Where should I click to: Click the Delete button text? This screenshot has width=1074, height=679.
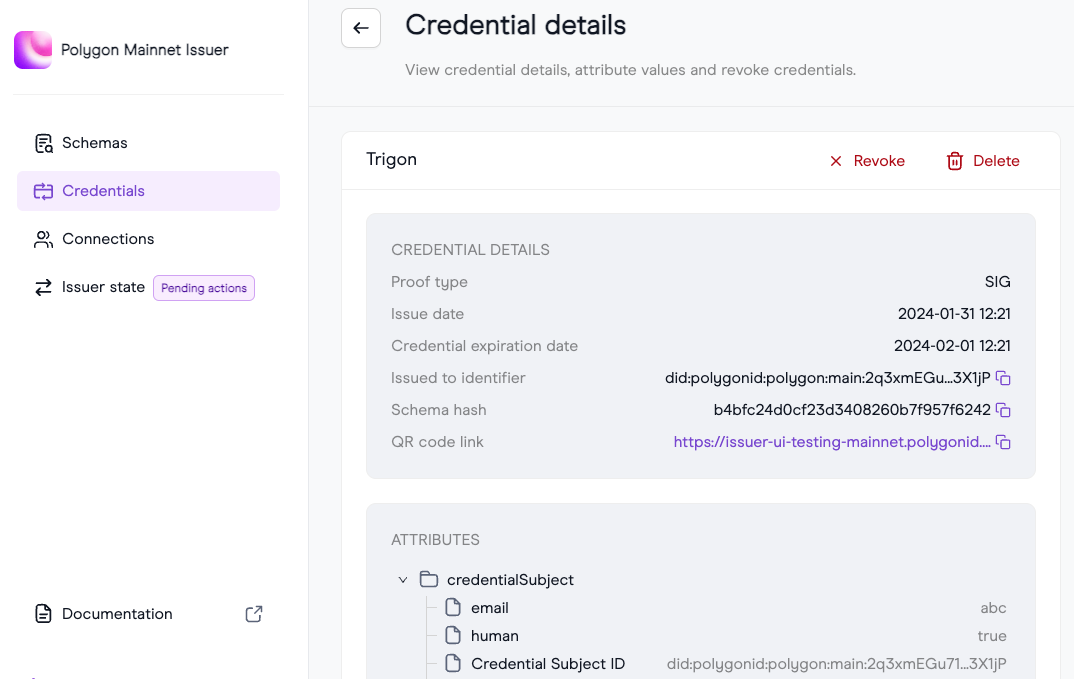(996, 161)
